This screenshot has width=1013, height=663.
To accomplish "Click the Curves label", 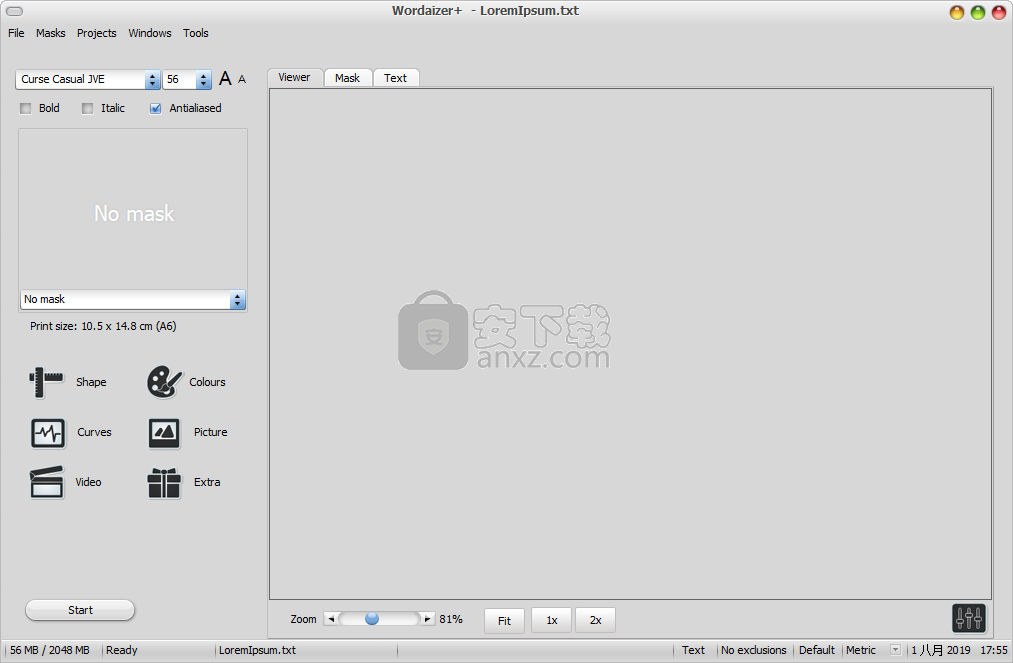I will pos(94,432).
